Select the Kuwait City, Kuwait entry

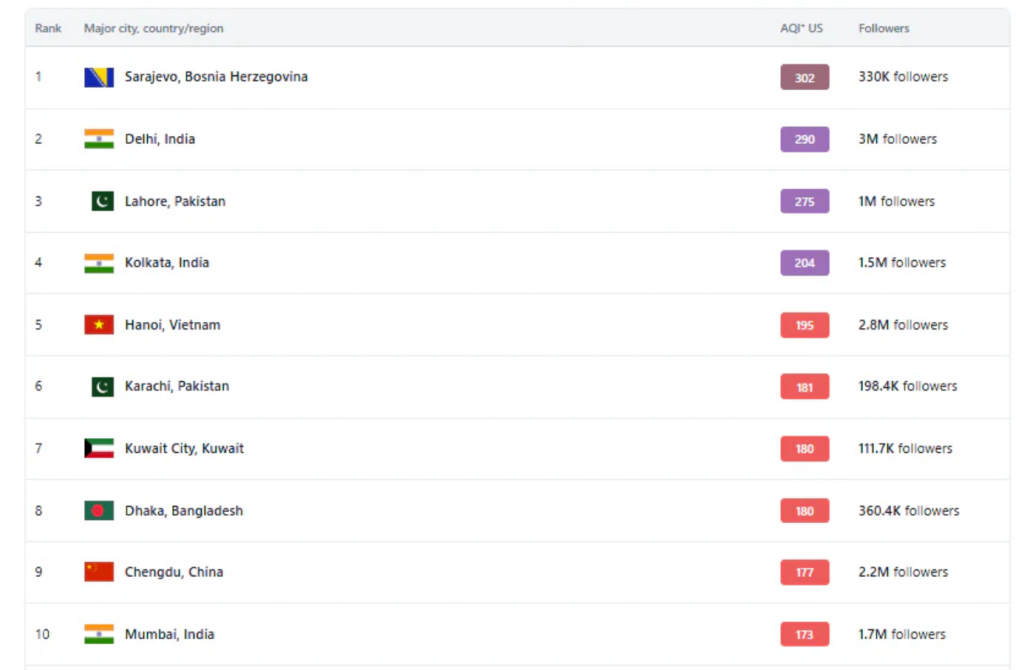click(184, 449)
